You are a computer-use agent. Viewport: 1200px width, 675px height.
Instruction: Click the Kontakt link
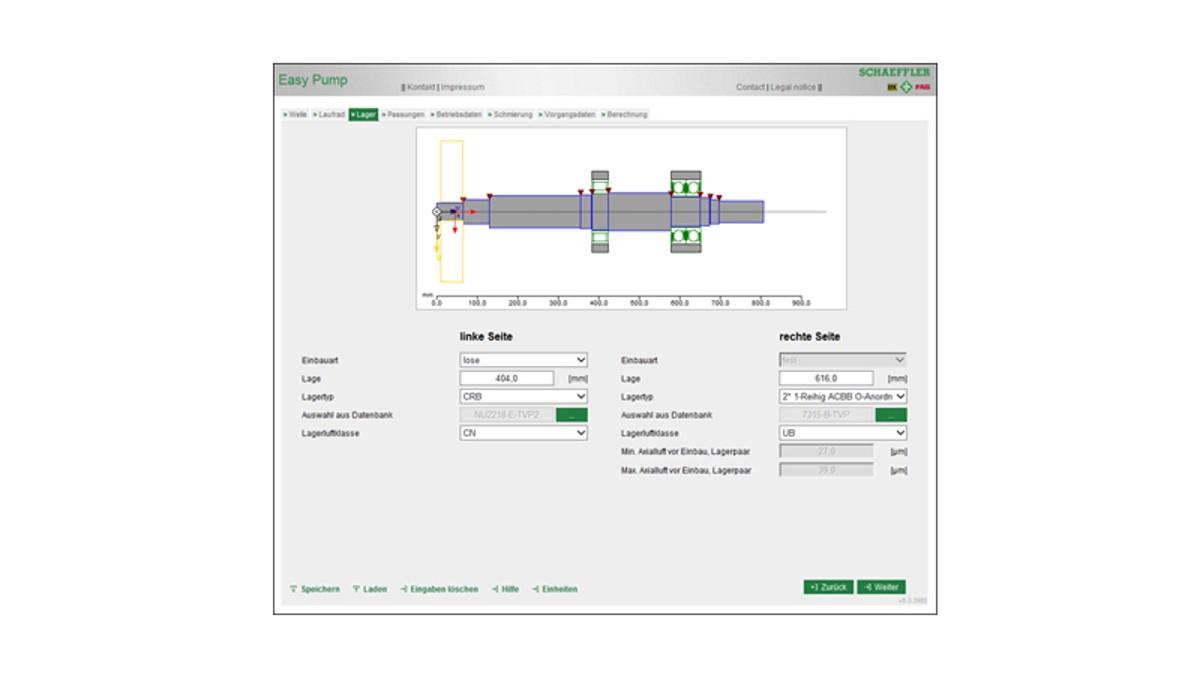coord(420,88)
